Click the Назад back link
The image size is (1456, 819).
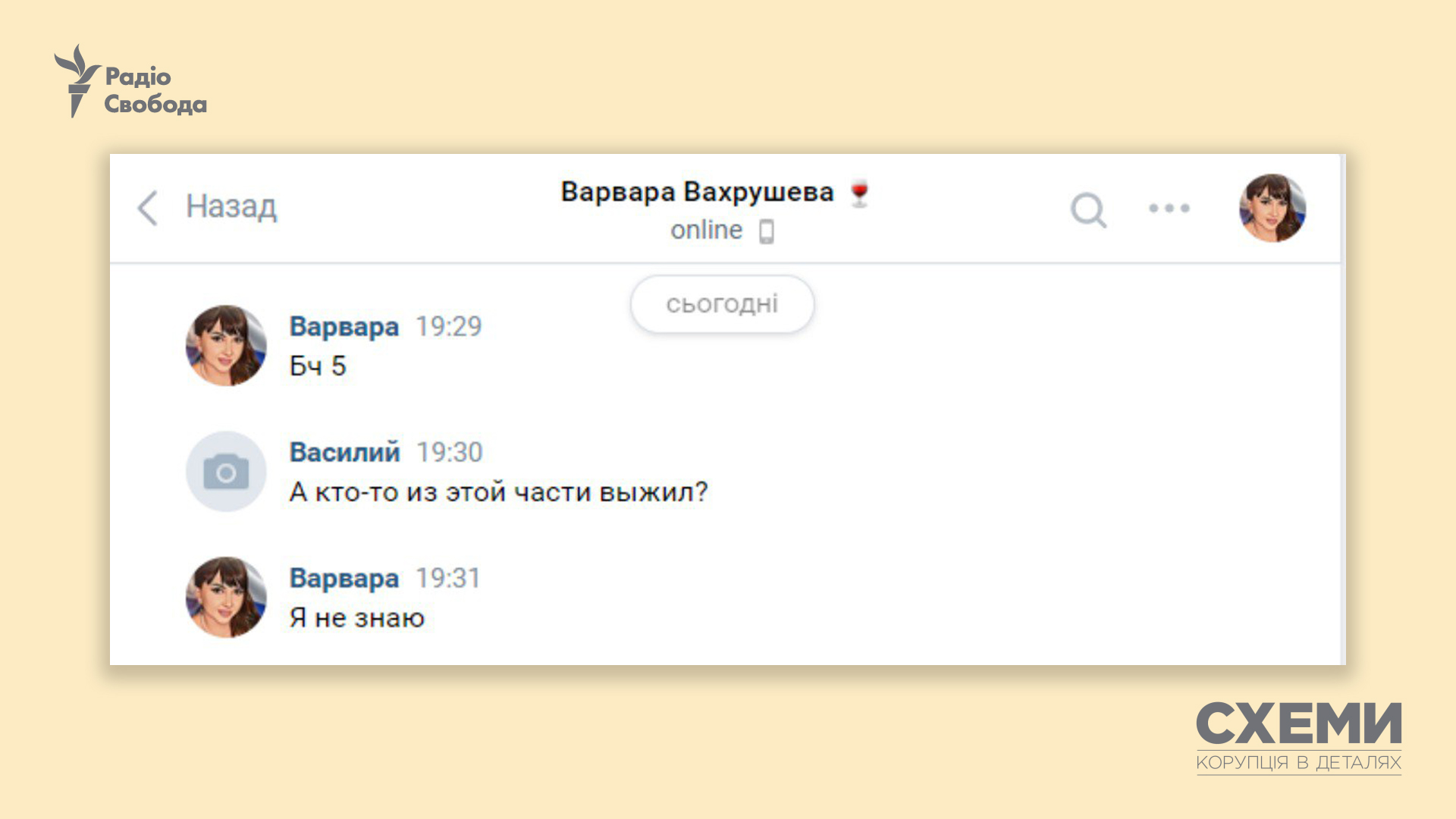(231, 206)
